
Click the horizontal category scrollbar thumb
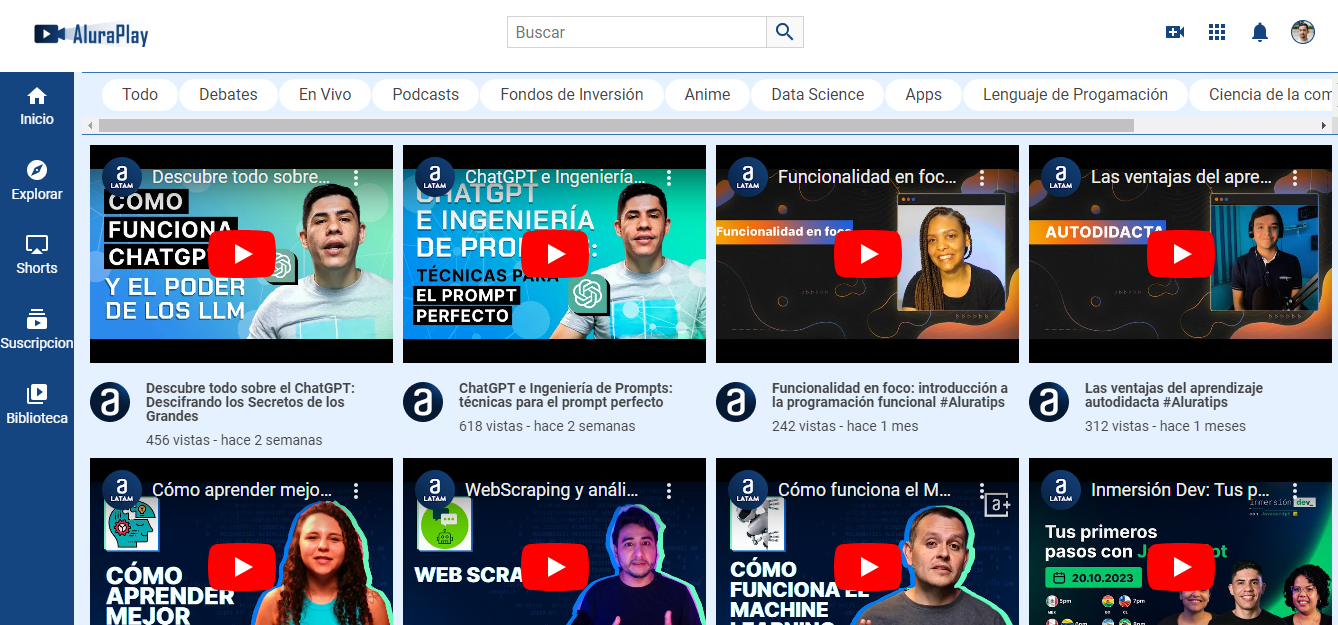tap(616, 126)
